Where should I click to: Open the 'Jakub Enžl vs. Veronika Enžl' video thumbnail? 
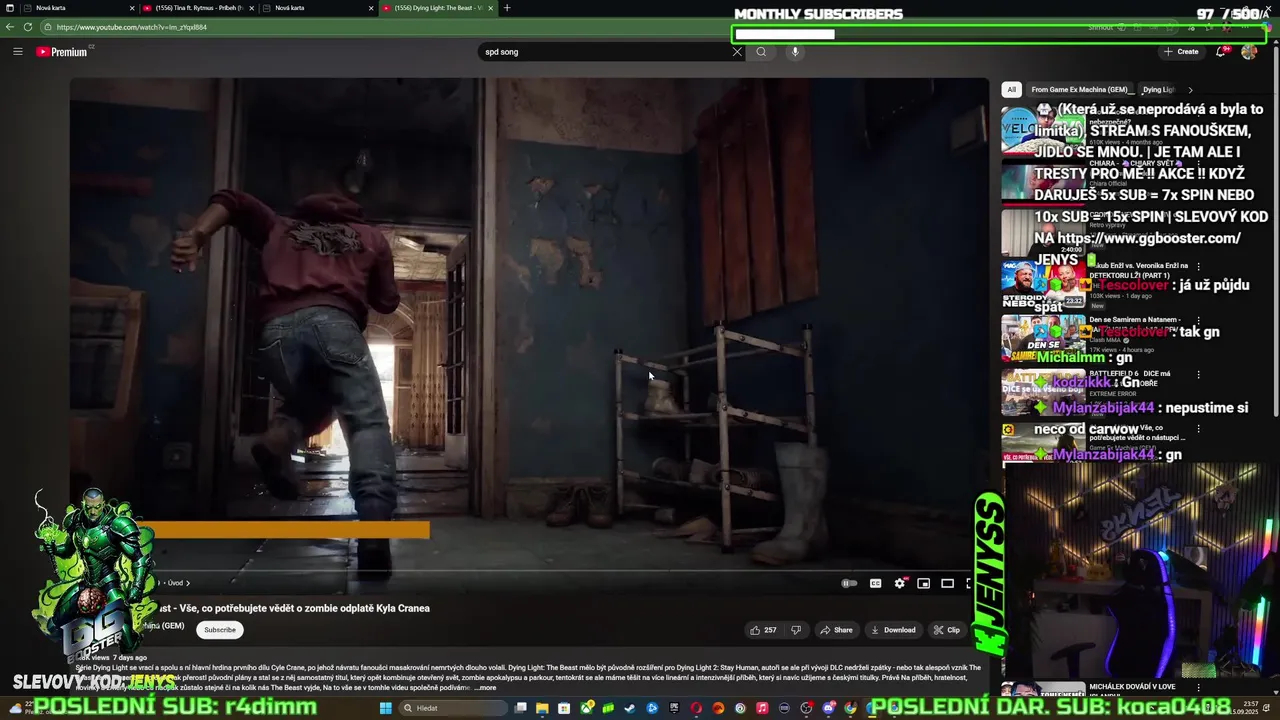[1043, 285]
